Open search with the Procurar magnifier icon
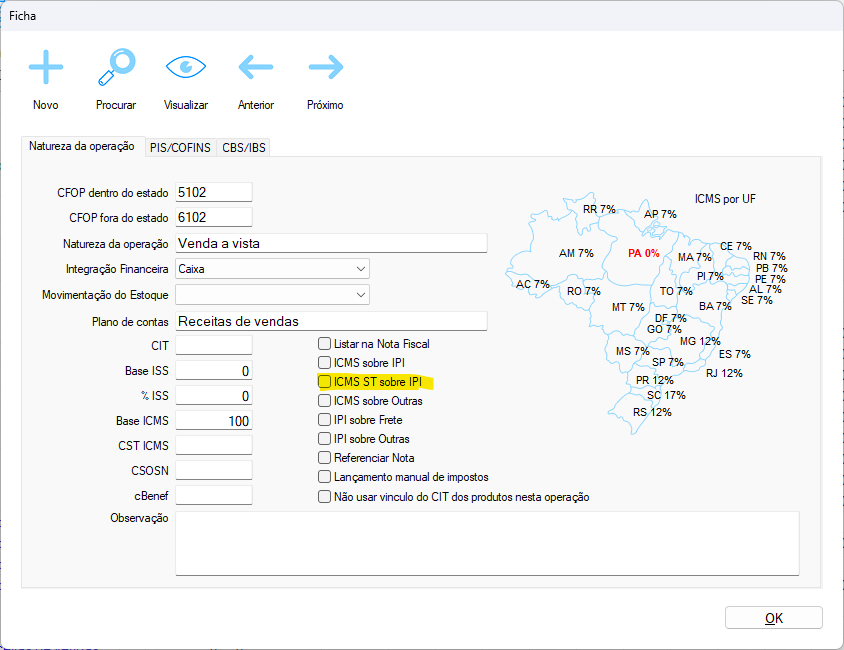Viewport: 844px width, 650px height. (x=116, y=68)
